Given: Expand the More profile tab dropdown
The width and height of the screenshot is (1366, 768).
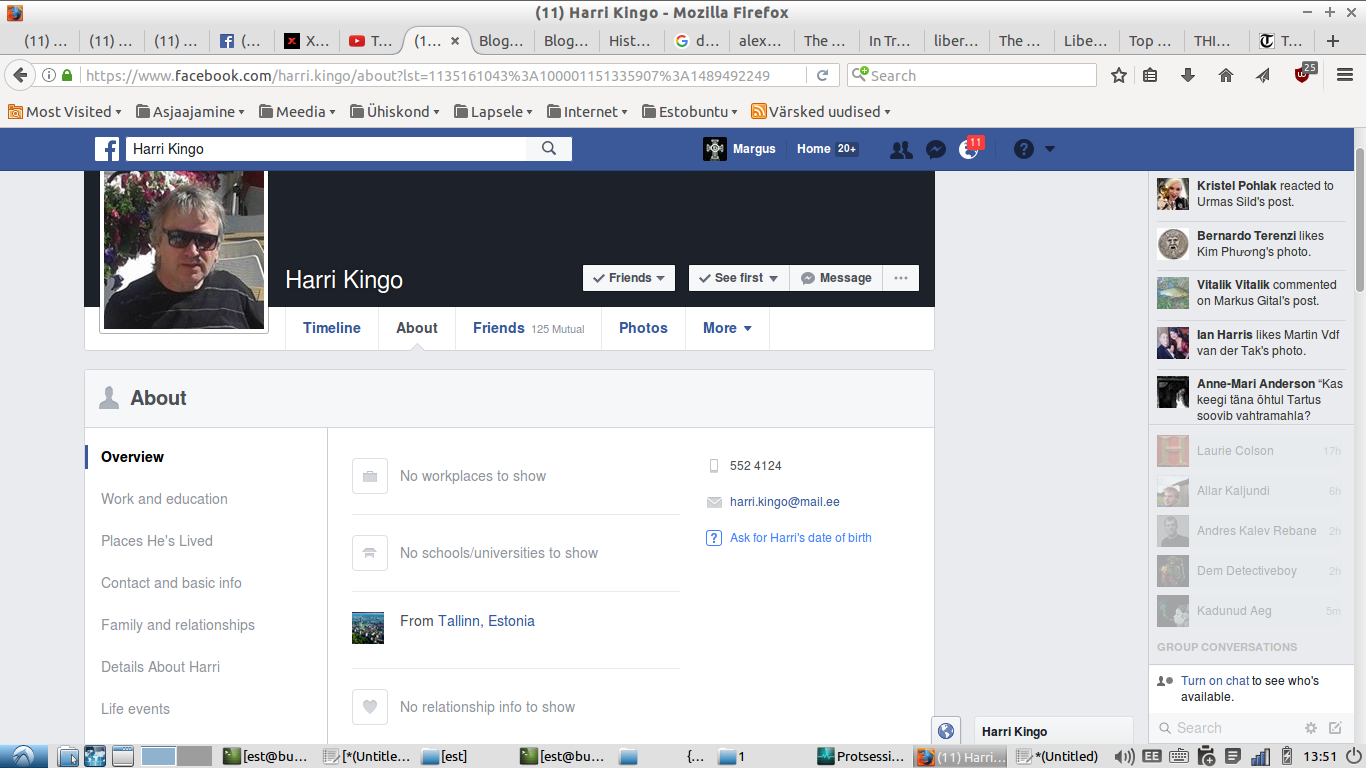Looking at the screenshot, I should 727,328.
